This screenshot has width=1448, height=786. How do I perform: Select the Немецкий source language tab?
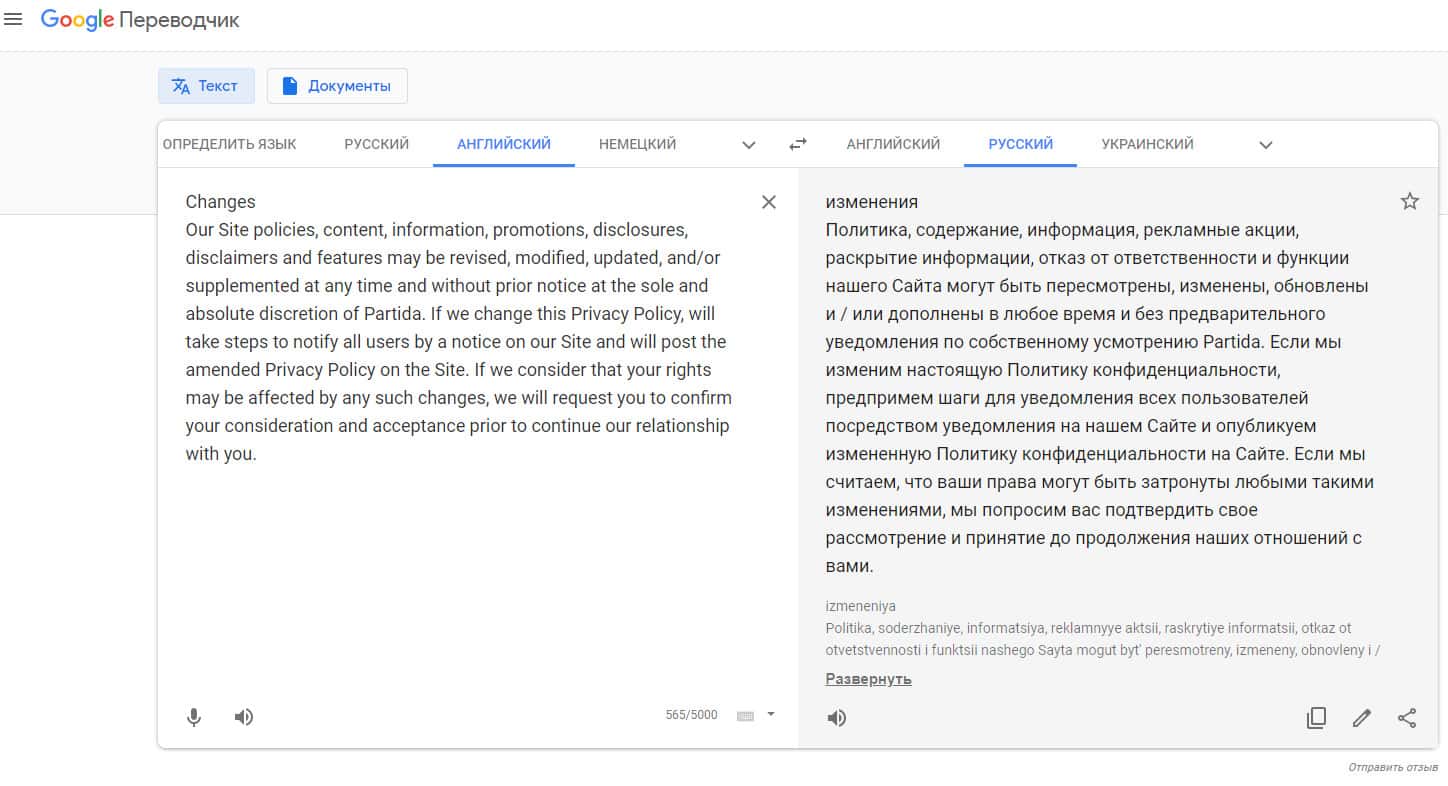pos(637,144)
